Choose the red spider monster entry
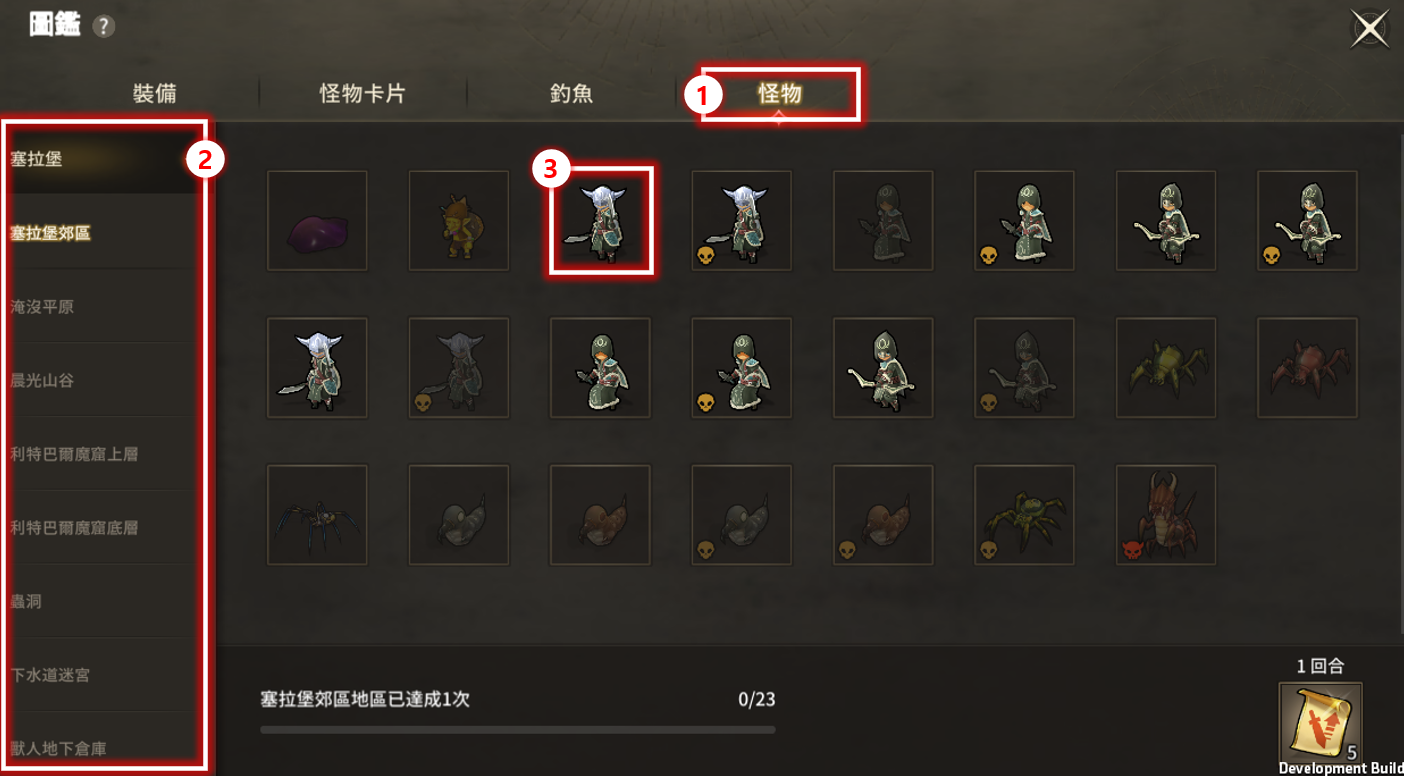The height and width of the screenshot is (776, 1404). pyautogui.click(x=1307, y=368)
